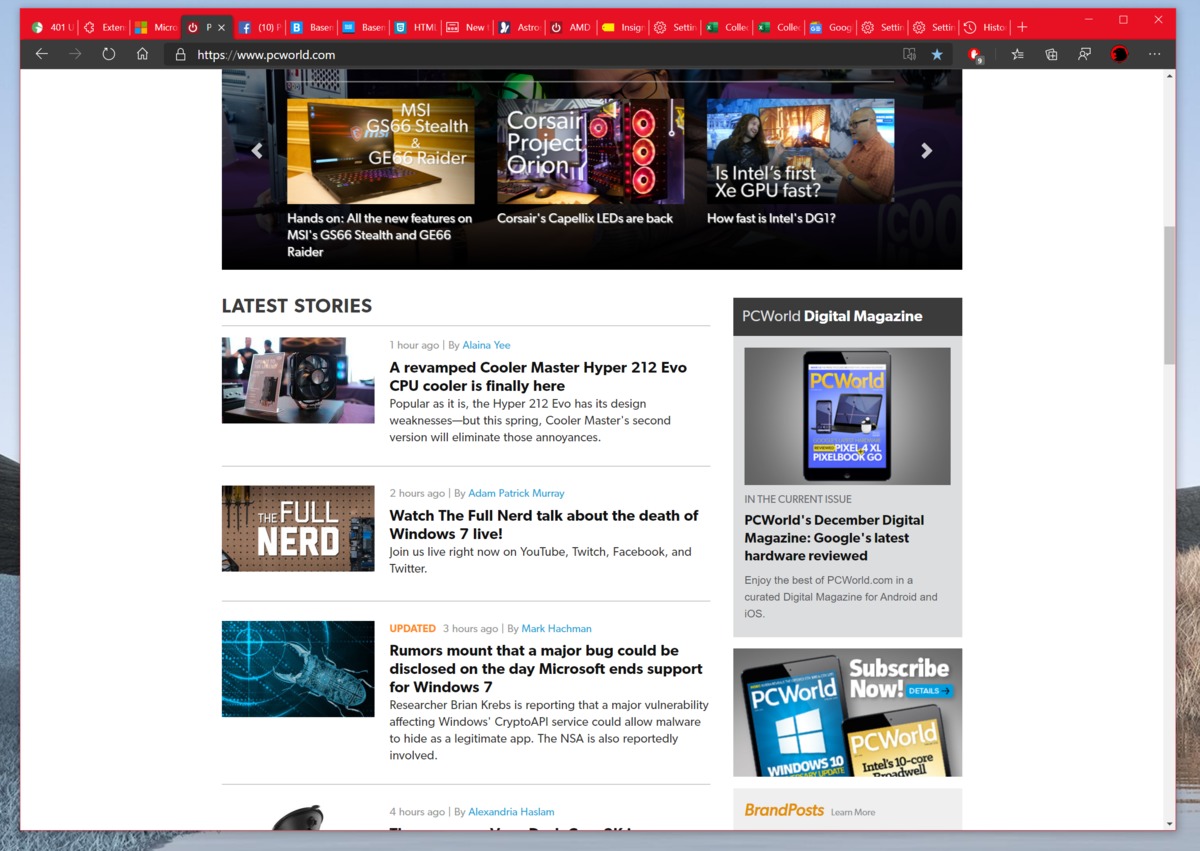Screen dimensions: 1200x851
Task: Click the blue favorite star icon
Action: [937, 55]
